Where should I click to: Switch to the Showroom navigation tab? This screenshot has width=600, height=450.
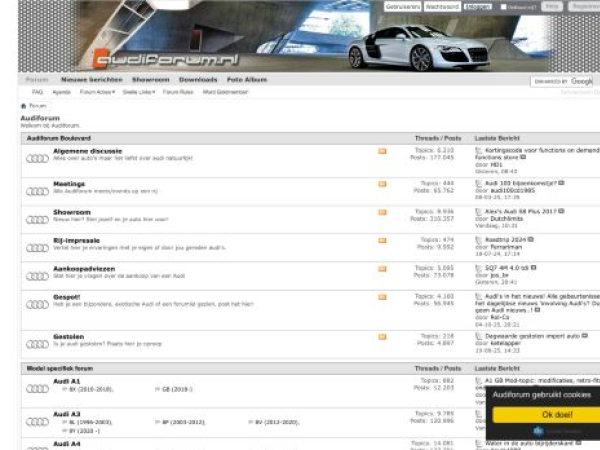coord(151,80)
